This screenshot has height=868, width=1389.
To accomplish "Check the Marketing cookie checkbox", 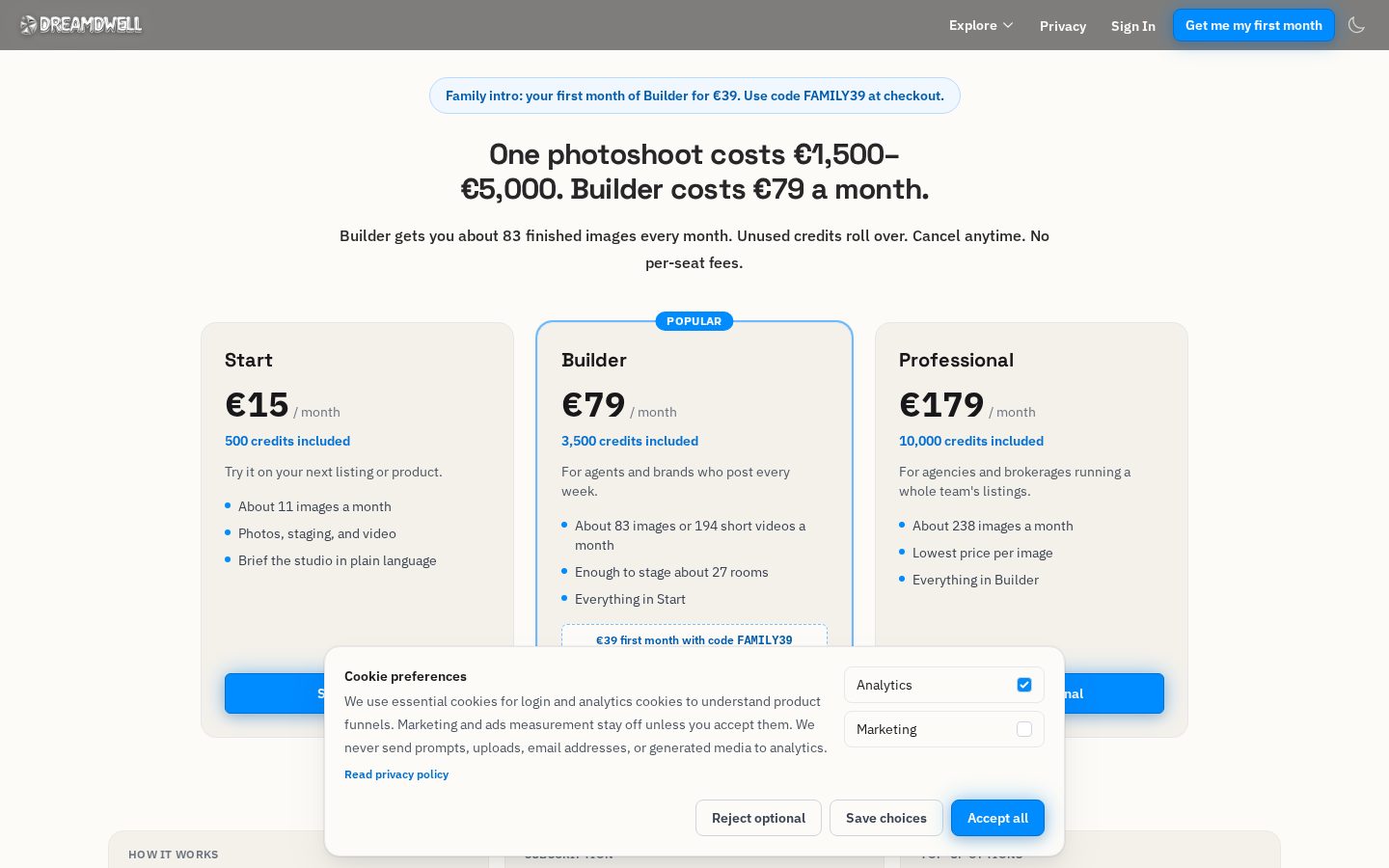I will pyautogui.click(x=1024, y=729).
